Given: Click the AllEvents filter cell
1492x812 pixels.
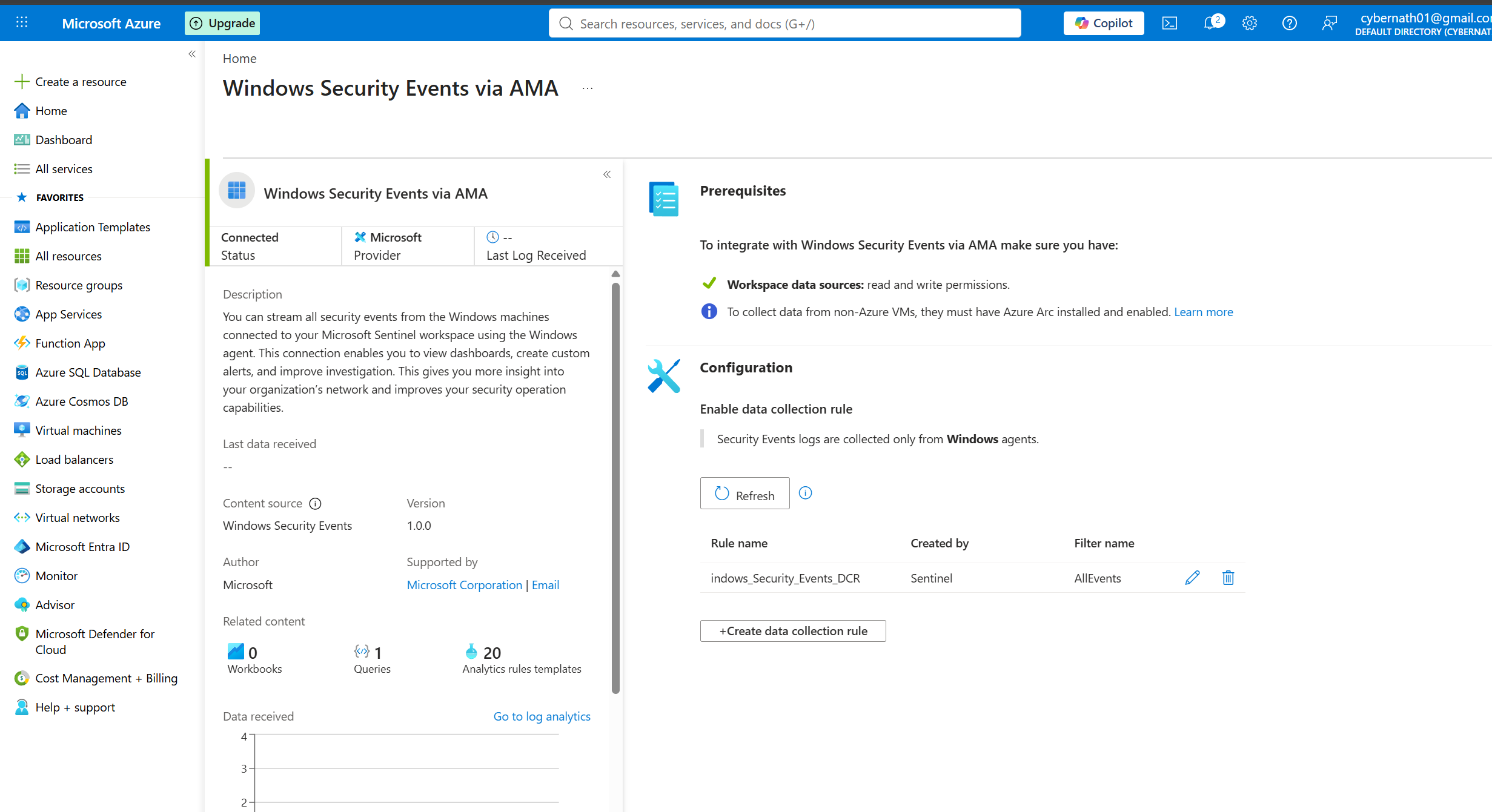Looking at the screenshot, I should (1098, 578).
